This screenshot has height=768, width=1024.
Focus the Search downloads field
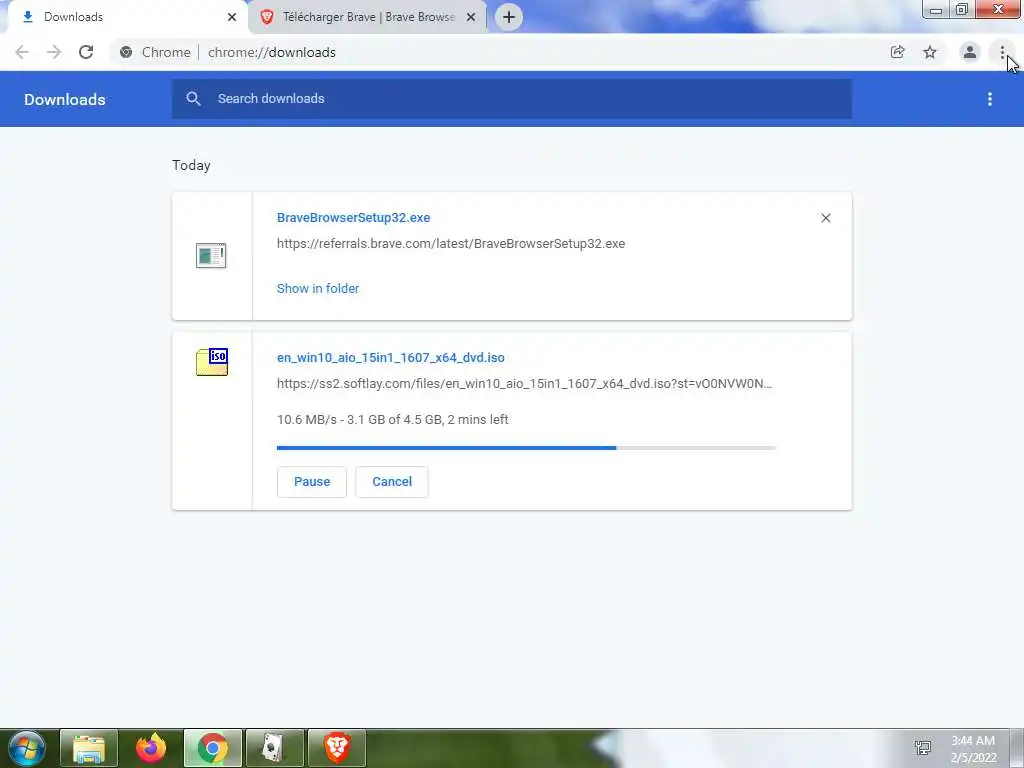[x=511, y=99]
